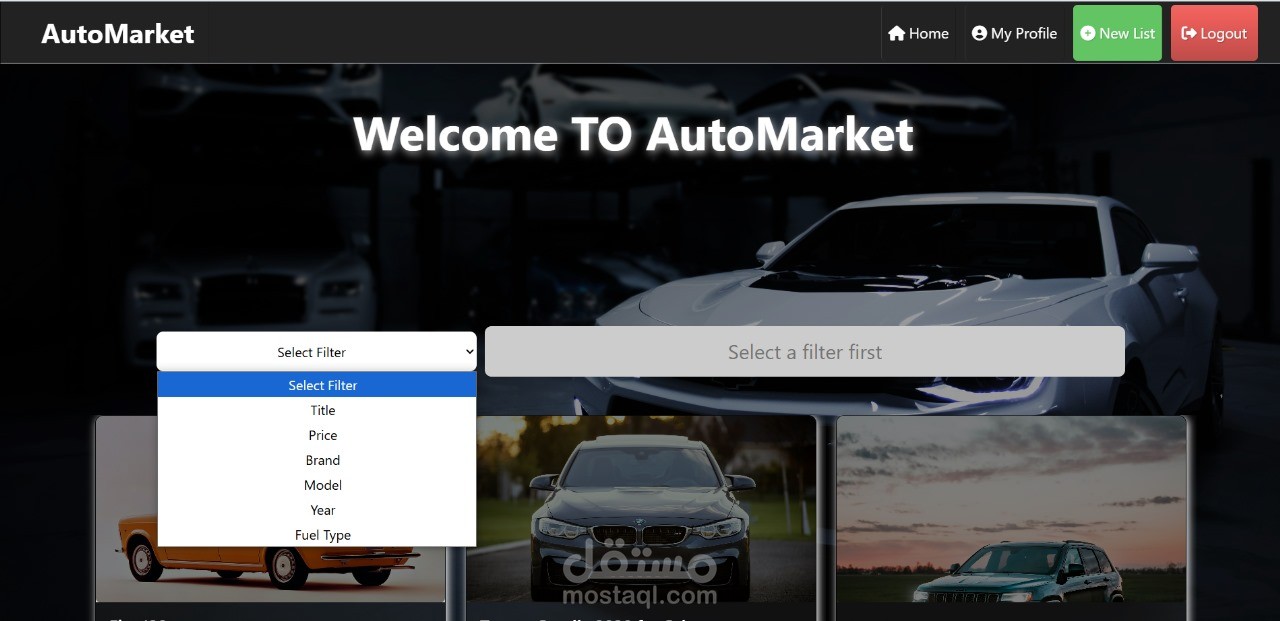Create a listing with New List text
Viewport: 1280px width, 621px height.
(1127, 33)
